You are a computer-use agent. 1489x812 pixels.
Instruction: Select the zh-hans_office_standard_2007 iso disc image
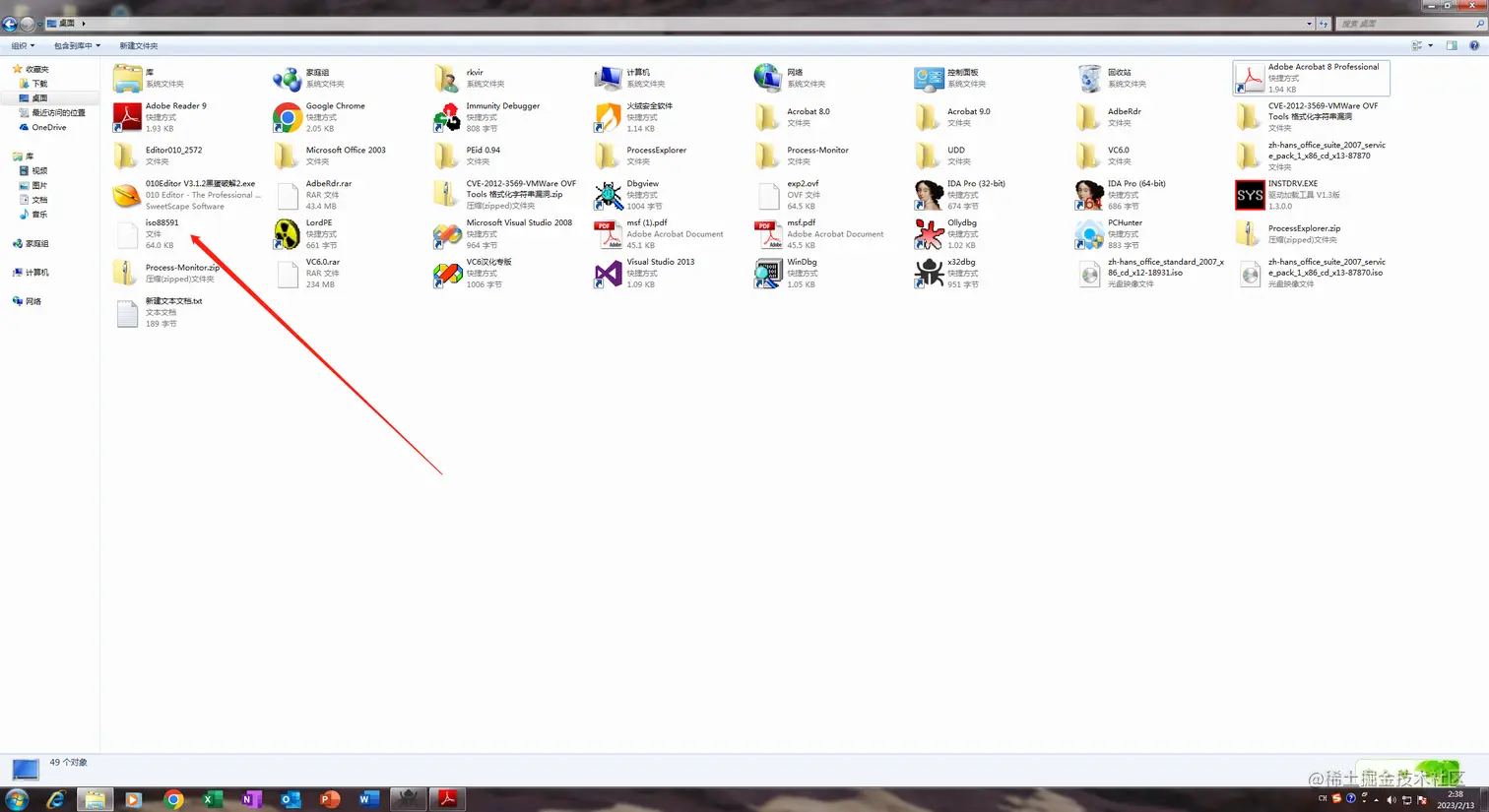[x=1089, y=274]
